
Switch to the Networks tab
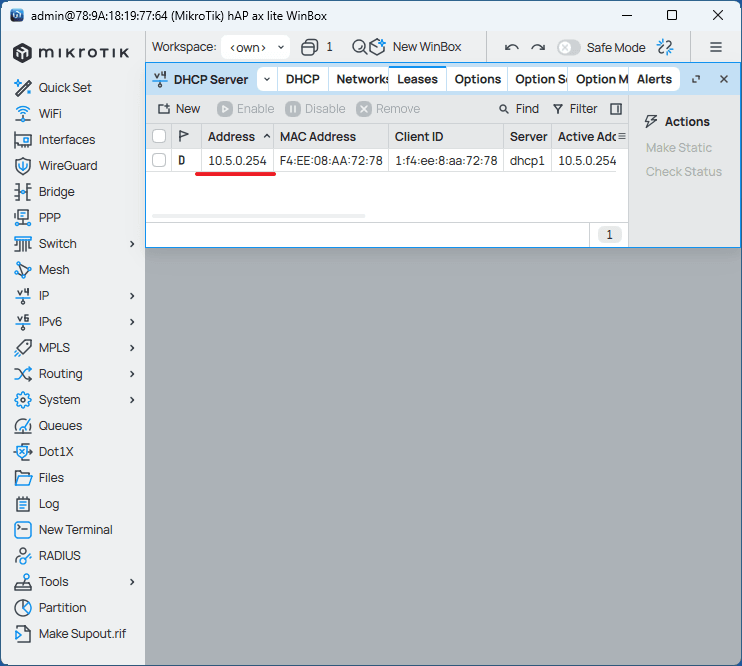pyautogui.click(x=362, y=79)
